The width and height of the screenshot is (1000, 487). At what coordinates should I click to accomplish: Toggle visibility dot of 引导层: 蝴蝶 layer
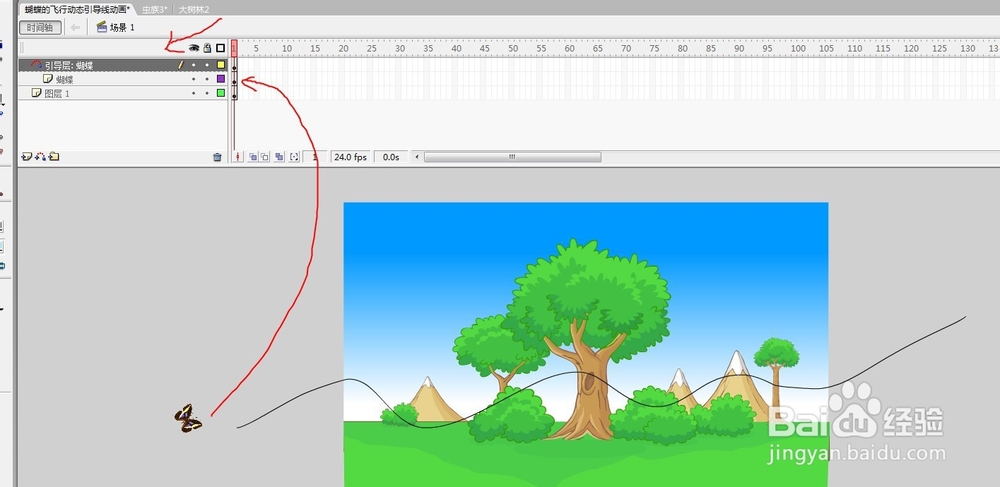194,65
